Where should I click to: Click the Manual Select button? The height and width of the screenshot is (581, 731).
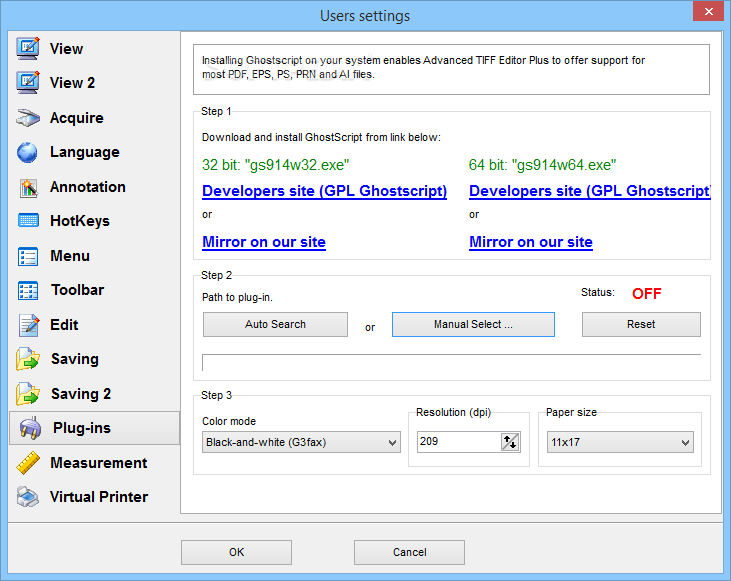tap(473, 324)
